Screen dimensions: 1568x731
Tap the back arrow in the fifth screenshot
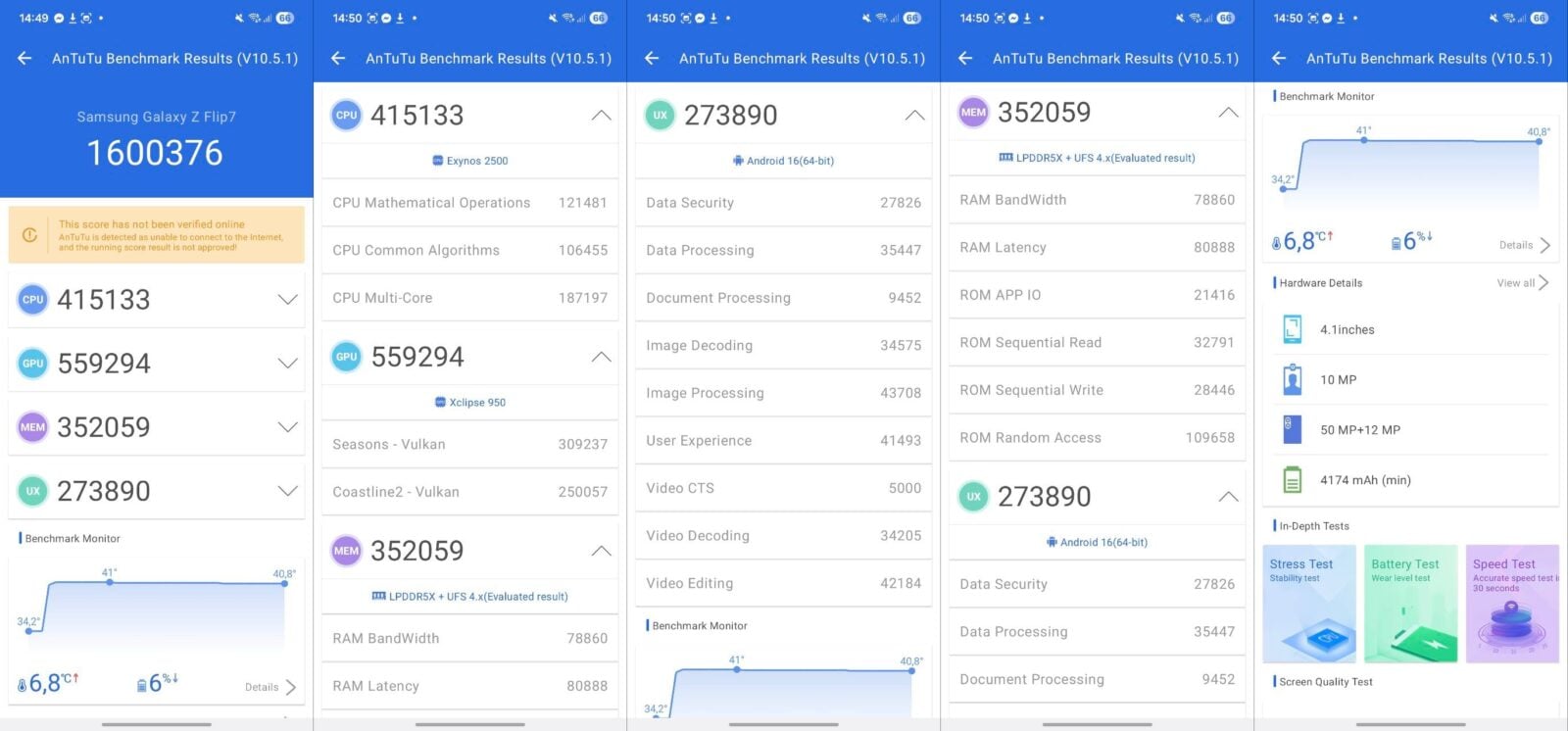(1279, 59)
